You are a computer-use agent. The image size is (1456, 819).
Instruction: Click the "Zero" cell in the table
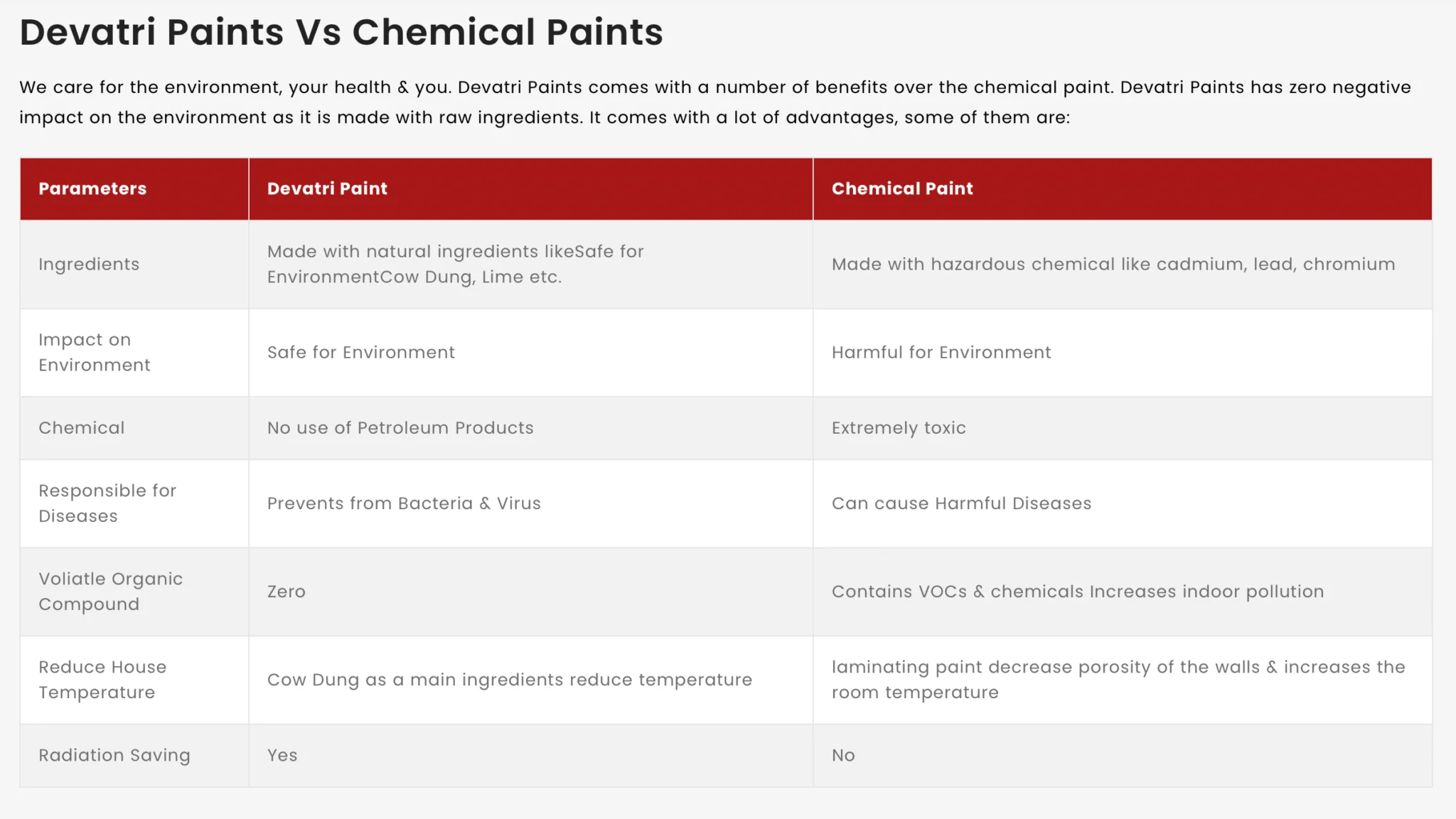click(x=286, y=591)
